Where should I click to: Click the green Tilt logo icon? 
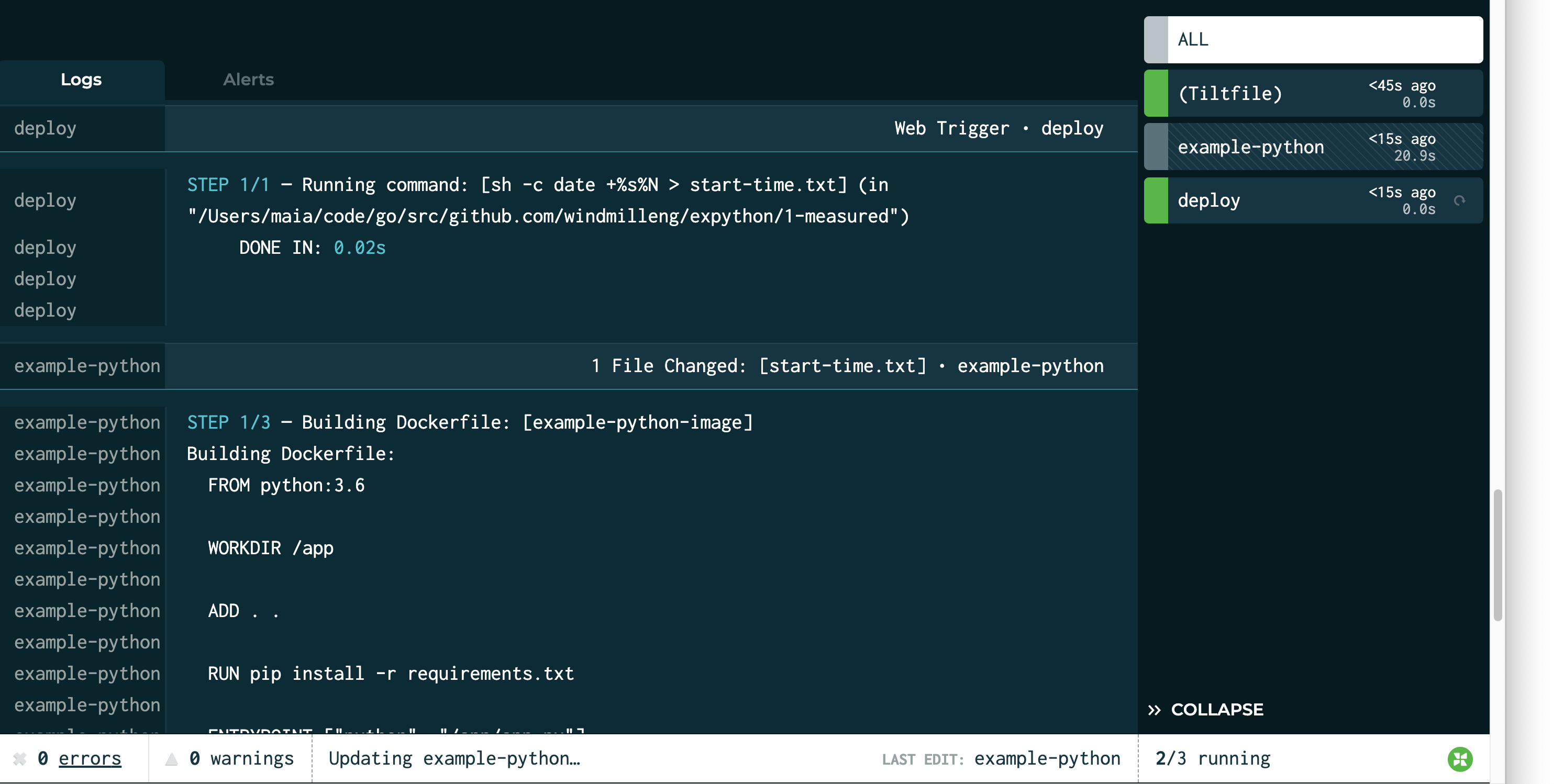[1460, 759]
